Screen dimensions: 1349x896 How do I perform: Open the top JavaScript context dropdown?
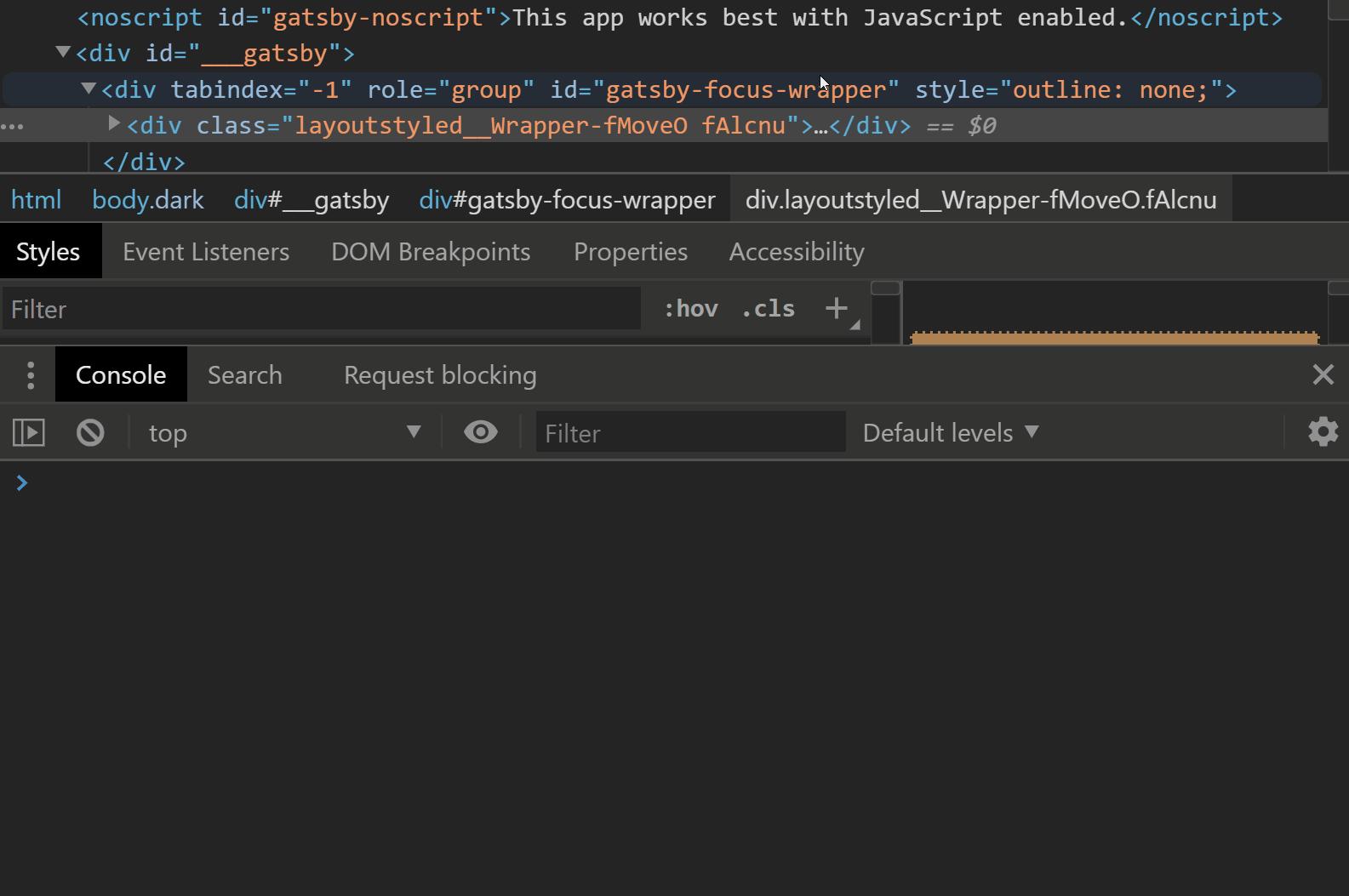pyautogui.click(x=285, y=433)
